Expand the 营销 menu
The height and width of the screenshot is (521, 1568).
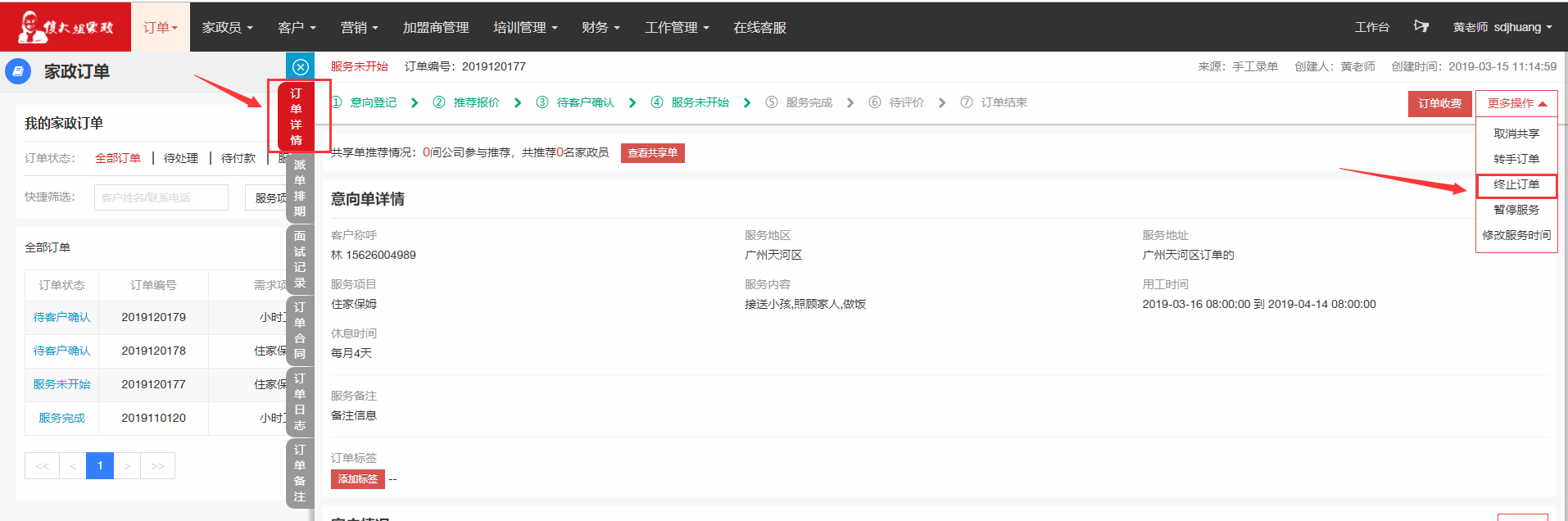click(360, 27)
